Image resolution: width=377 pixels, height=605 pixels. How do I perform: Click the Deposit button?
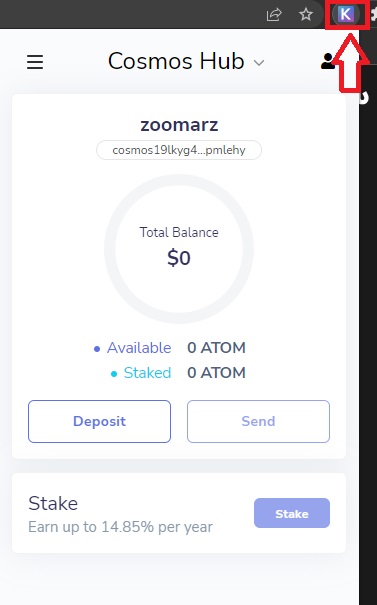tap(99, 421)
